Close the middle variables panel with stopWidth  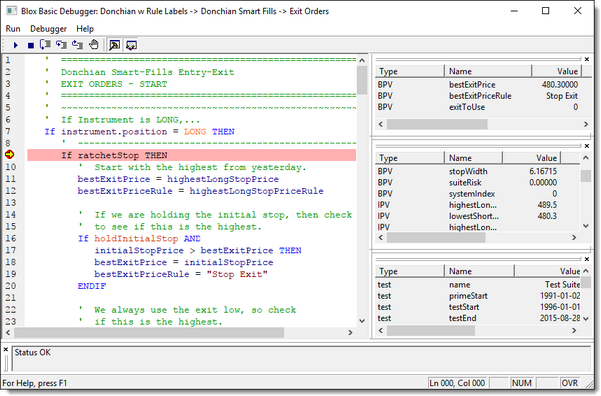pos(587,146)
